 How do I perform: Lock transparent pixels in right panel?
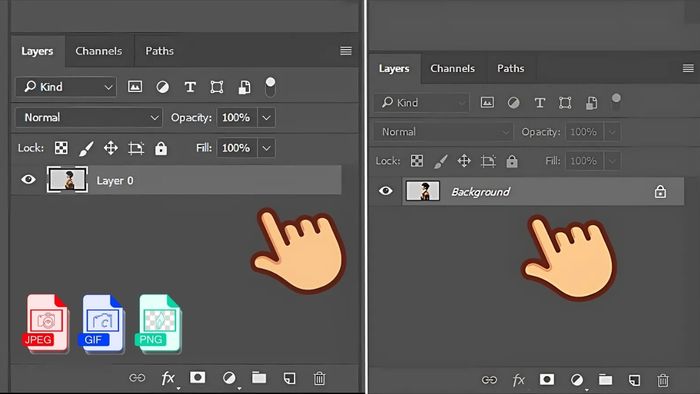tap(417, 161)
